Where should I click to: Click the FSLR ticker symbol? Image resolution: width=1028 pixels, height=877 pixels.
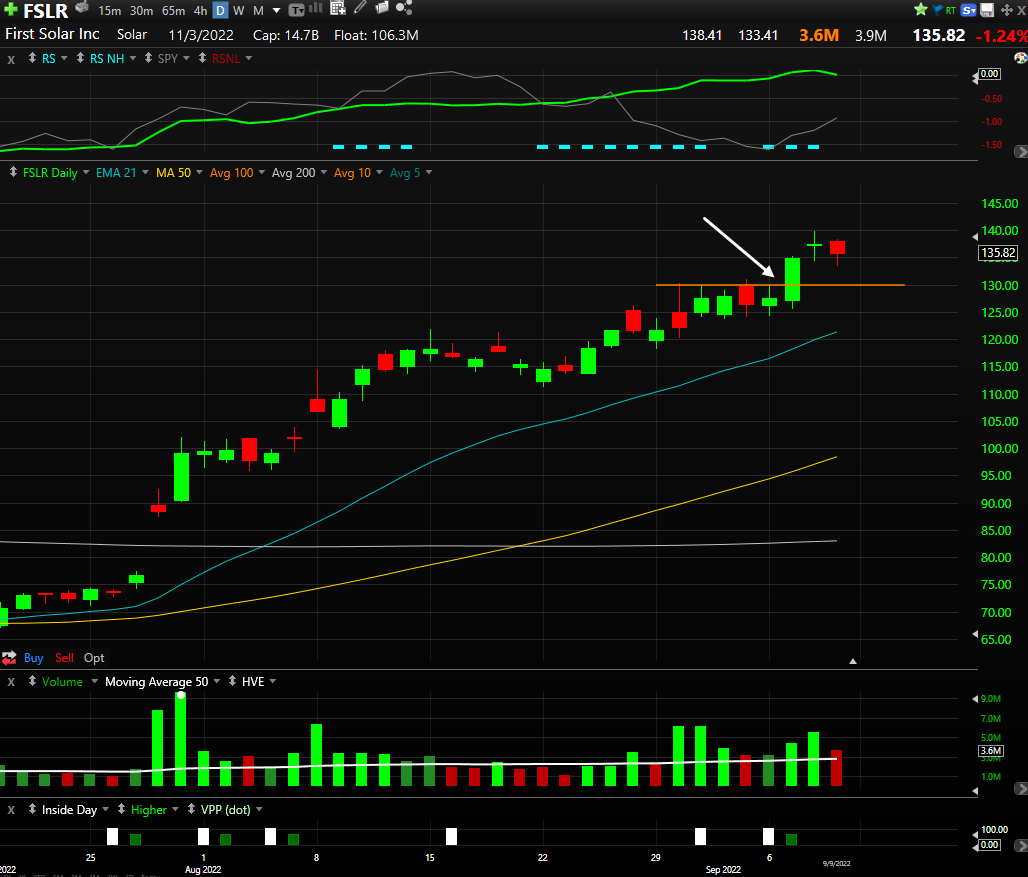click(x=46, y=10)
